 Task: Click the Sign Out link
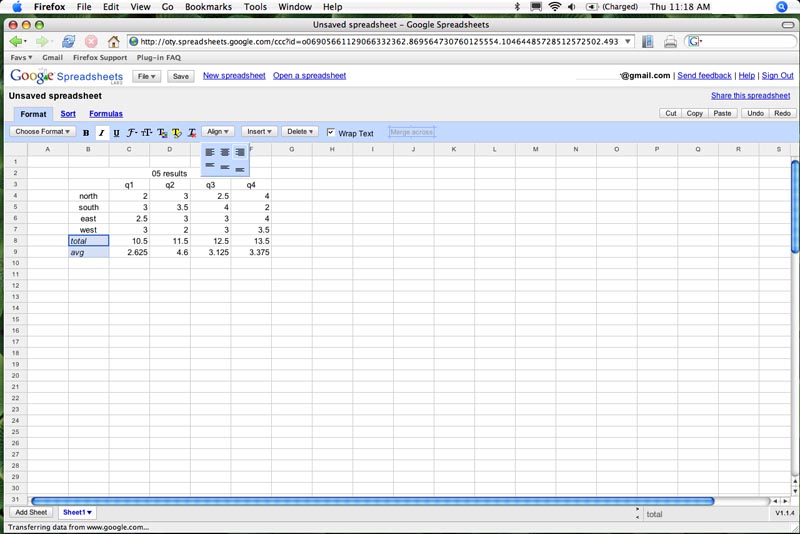[778, 75]
